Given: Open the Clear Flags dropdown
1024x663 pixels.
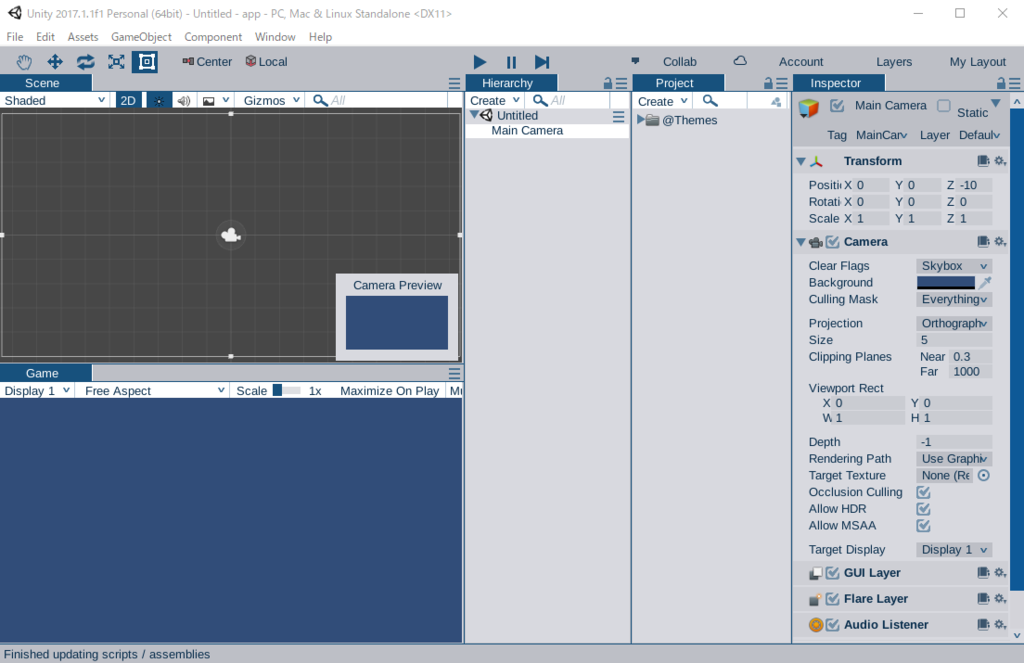Looking at the screenshot, I should [x=952, y=265].
